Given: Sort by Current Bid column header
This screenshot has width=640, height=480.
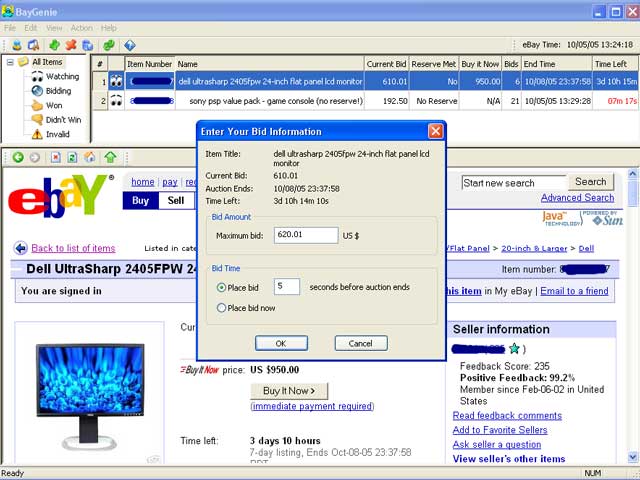Looking at the screenshot, I should pyautogui.click(x=386, y=64).
